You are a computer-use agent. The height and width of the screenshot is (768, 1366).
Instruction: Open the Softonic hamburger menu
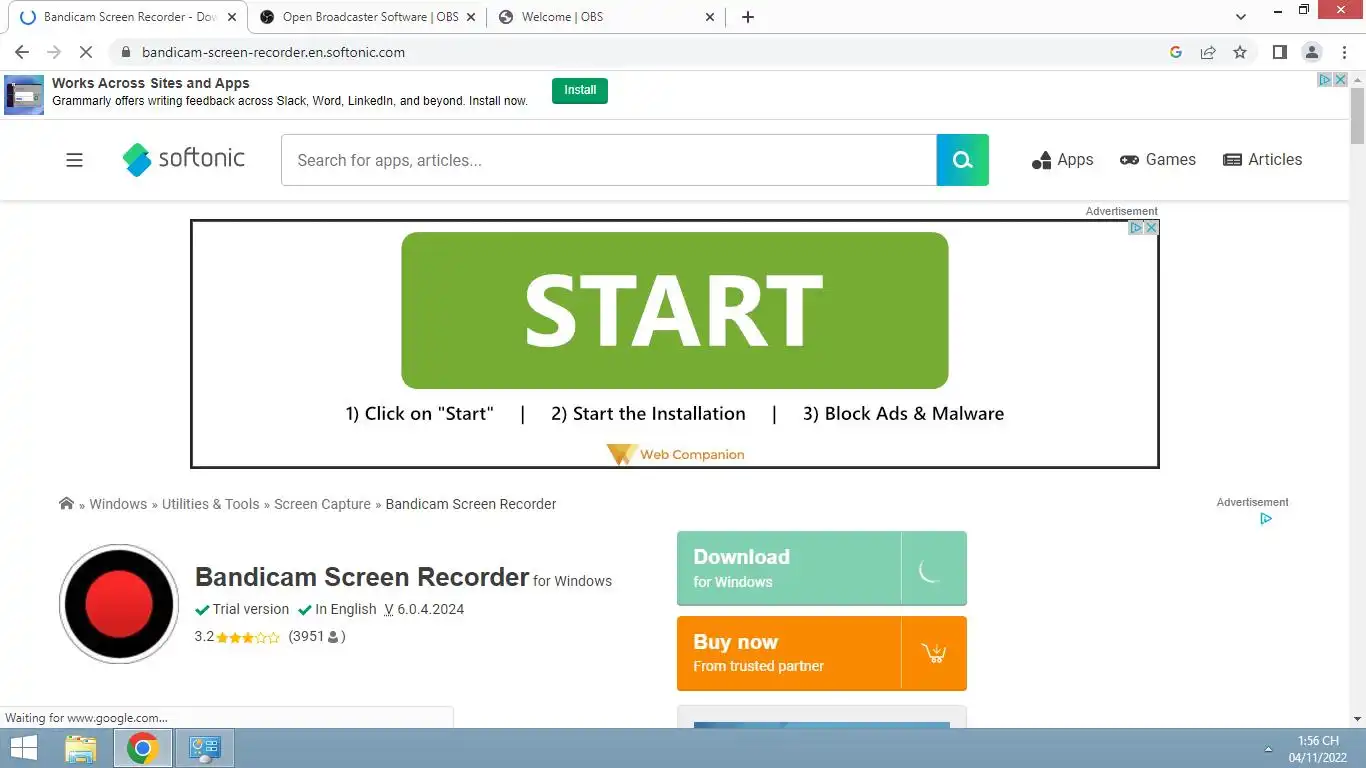click(74, 160)
